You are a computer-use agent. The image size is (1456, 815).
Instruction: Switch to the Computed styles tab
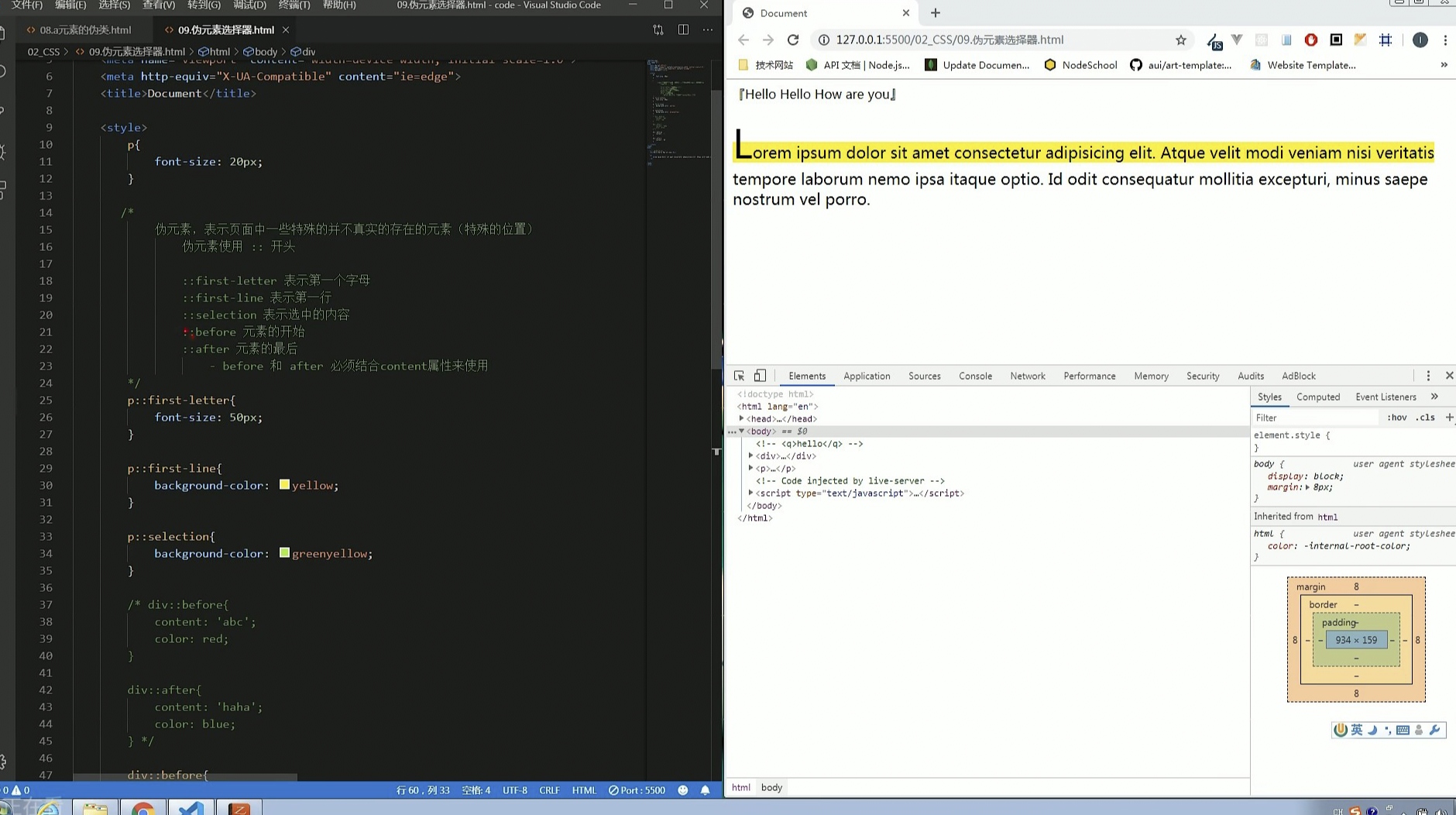1317,397
